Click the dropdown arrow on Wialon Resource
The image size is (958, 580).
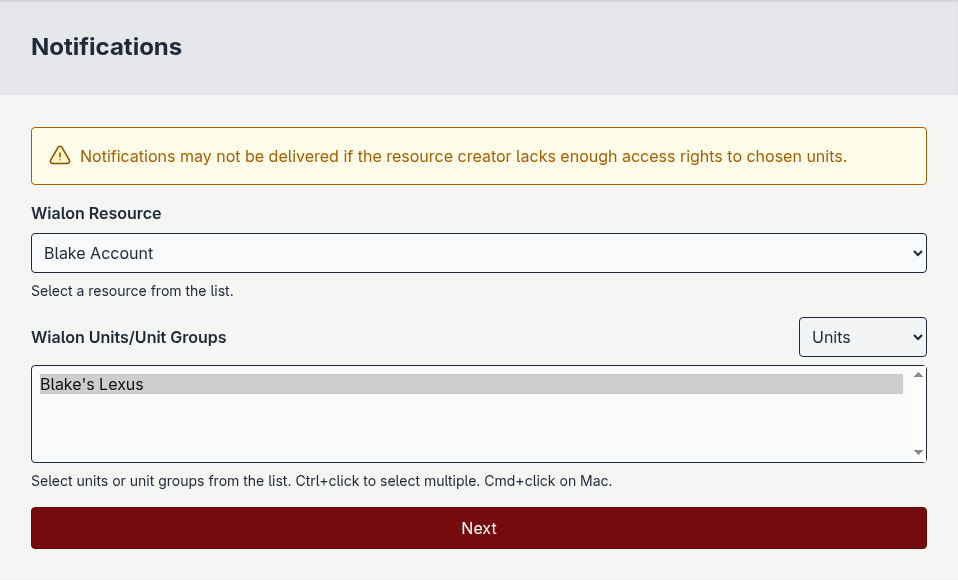pos(915,253)
